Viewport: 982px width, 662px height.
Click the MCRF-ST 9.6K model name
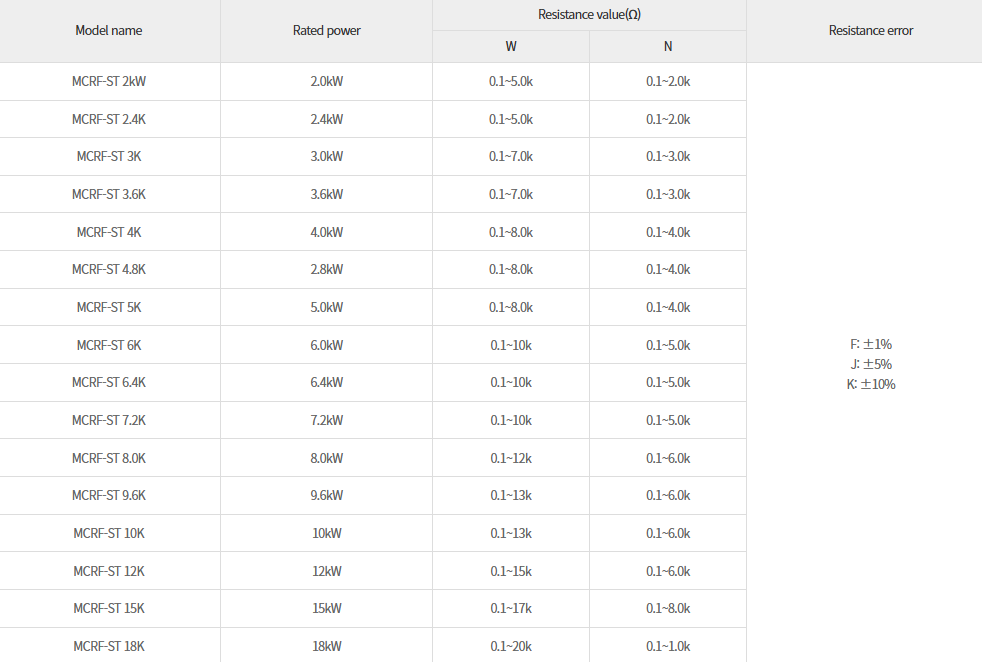[x=109, y=495]
